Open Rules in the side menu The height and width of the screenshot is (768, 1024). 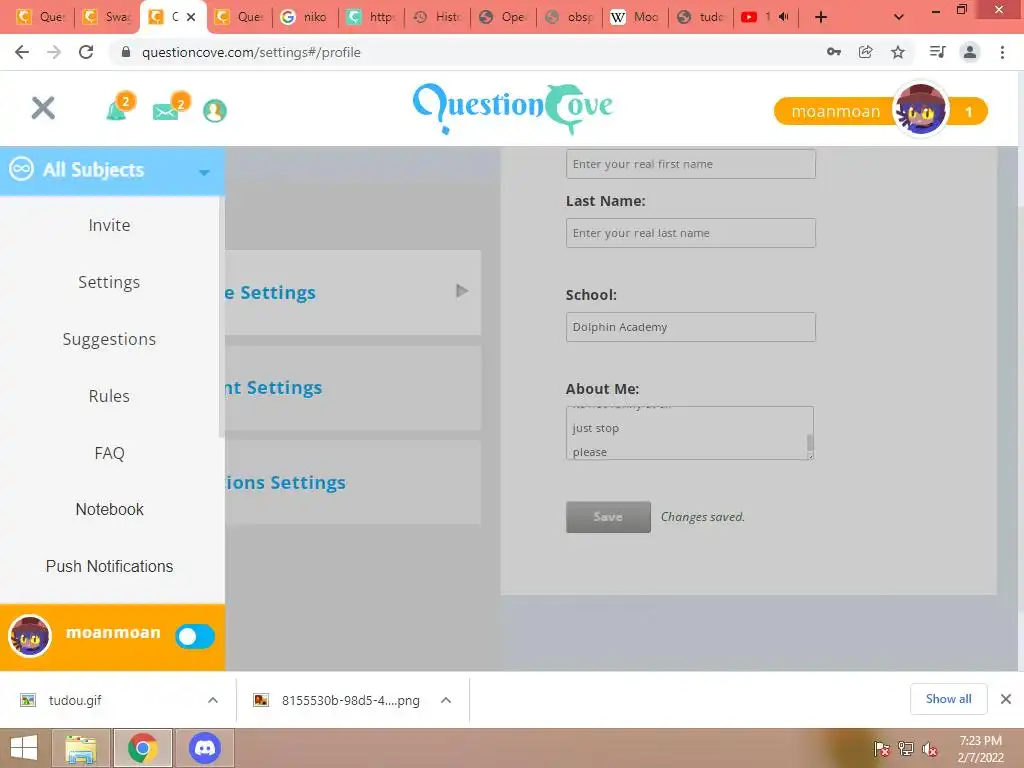tap(109, 396)
